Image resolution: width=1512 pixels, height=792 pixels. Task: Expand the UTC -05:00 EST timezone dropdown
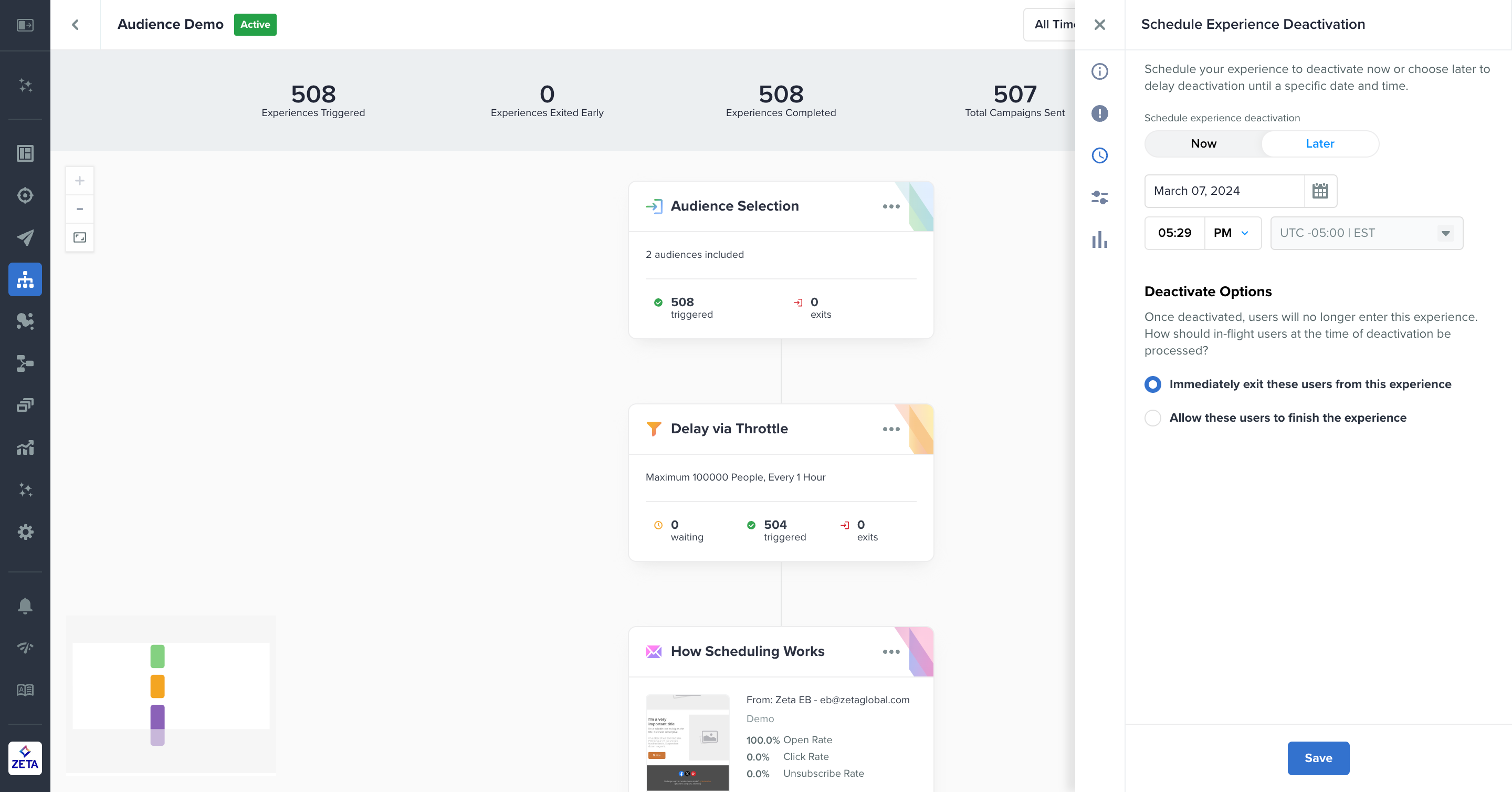click(x=1366, y=233)
